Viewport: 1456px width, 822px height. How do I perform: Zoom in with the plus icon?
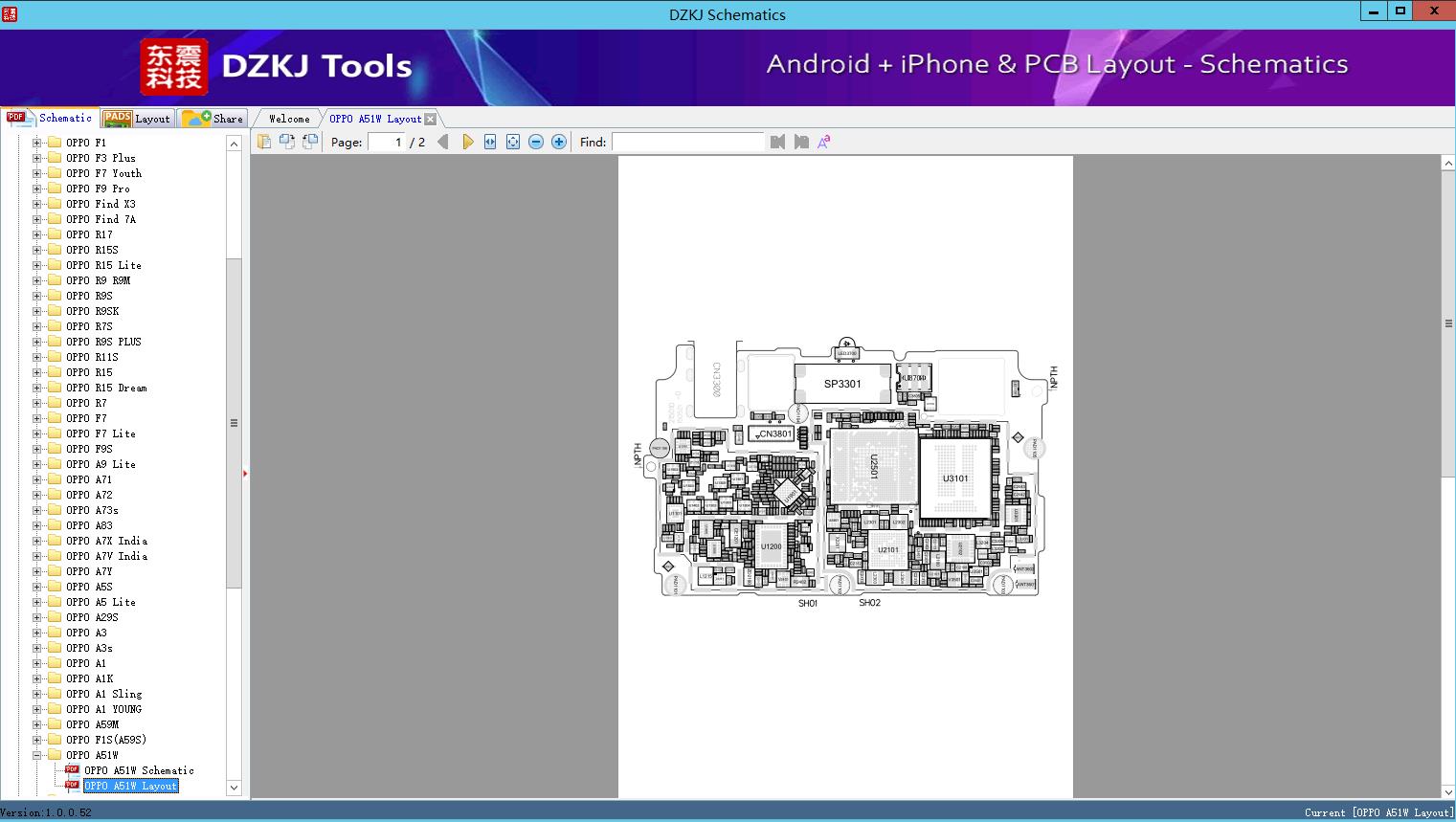[559, 142]
